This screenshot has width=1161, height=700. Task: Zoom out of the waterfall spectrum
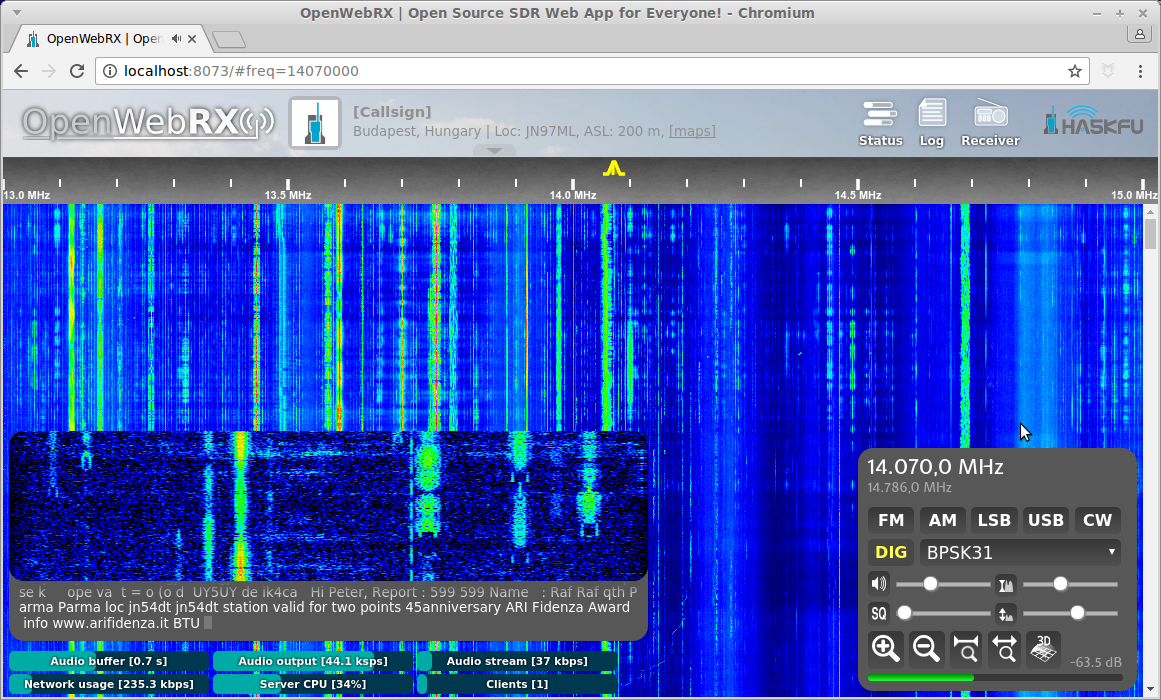(x=925, y=647)
